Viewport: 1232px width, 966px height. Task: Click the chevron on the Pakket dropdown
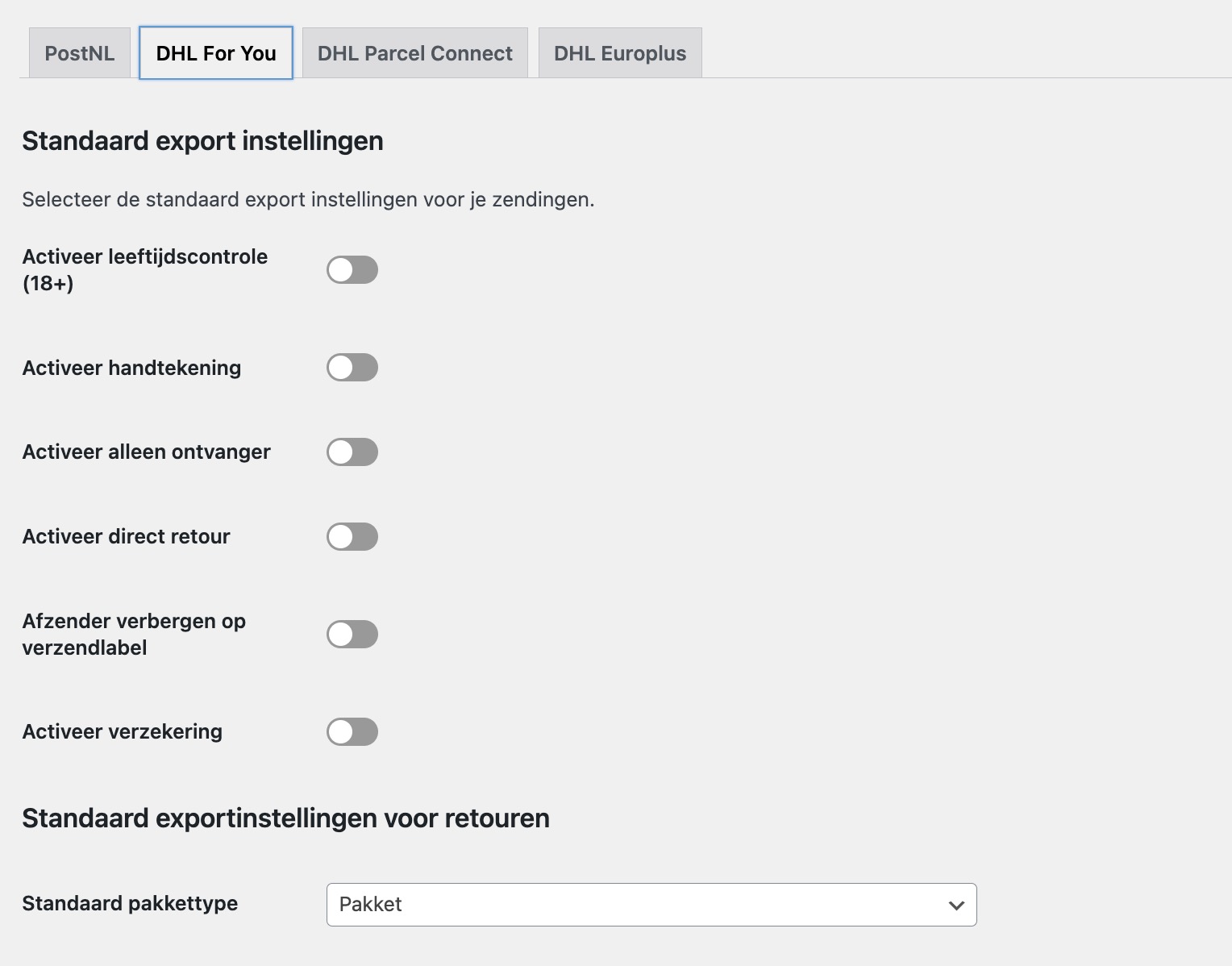coord(956,905)
